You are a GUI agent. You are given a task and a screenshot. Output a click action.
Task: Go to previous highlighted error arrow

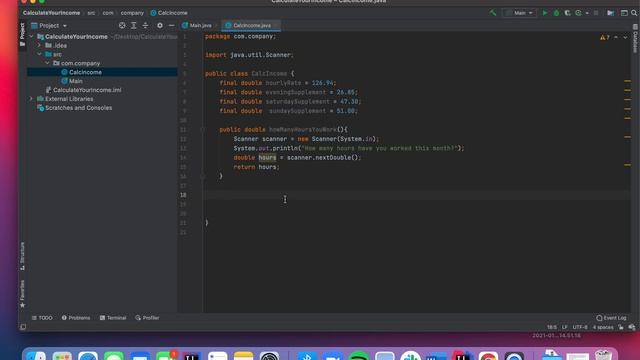coord(616,37)
